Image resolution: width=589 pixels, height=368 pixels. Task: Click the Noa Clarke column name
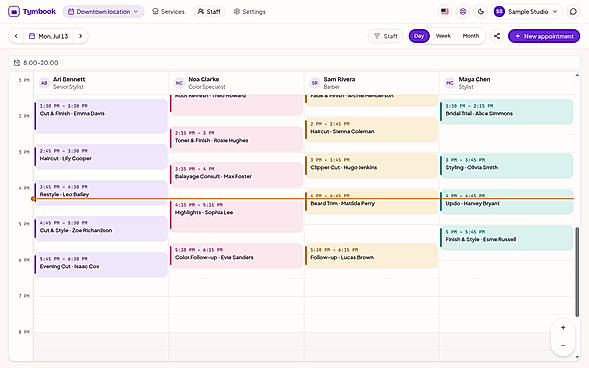point(204,79)
